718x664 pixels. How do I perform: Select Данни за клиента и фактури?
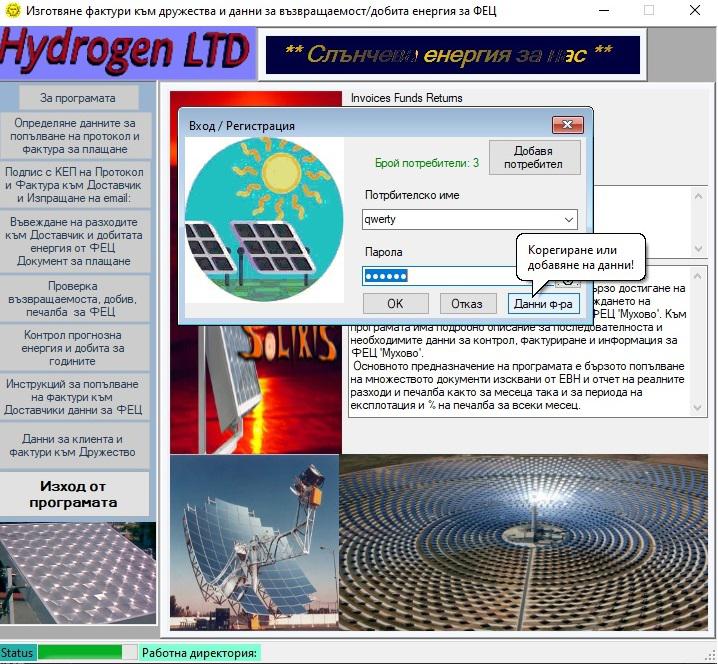click(x=76, y=446)
